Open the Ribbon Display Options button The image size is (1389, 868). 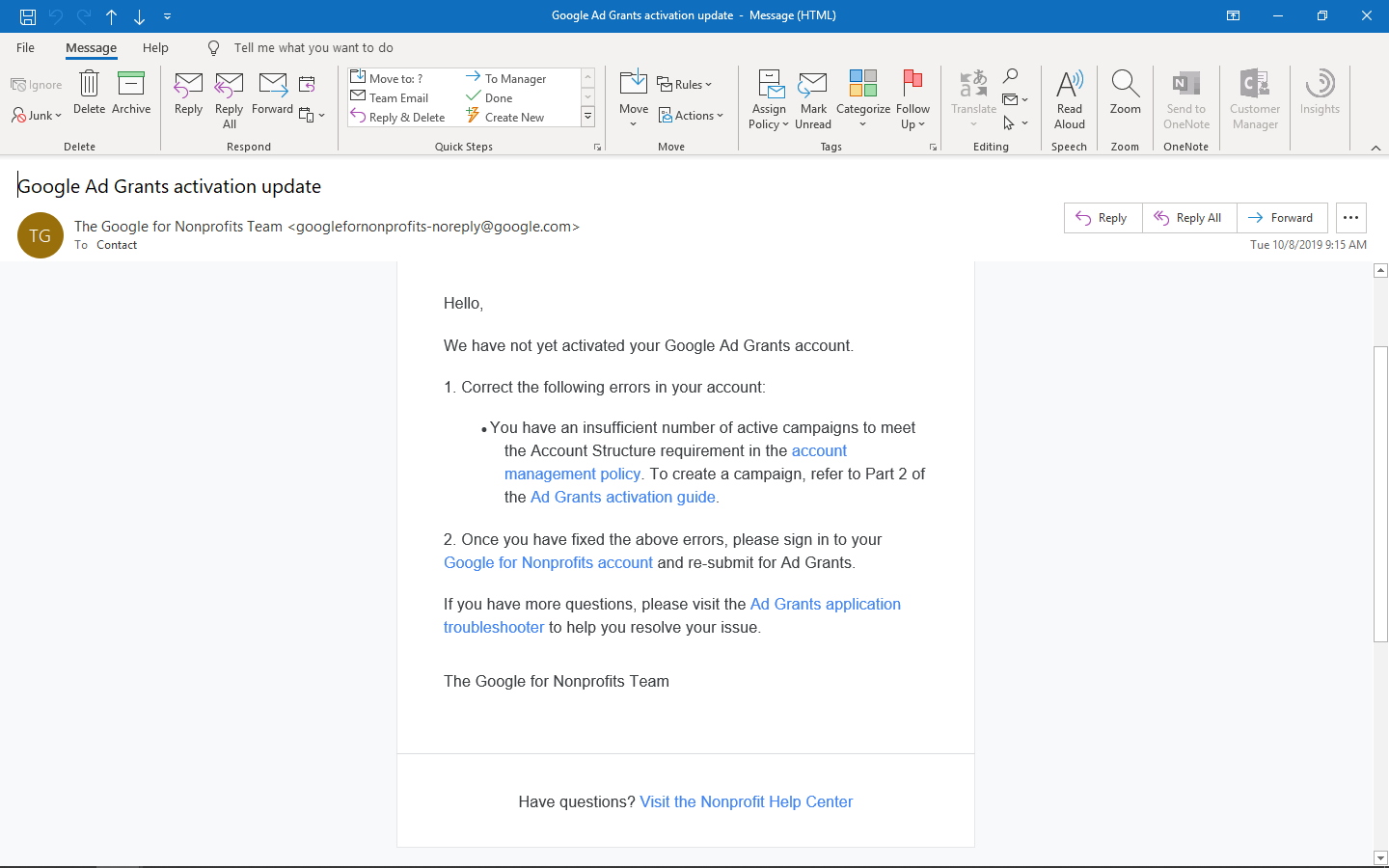coord(1233,15)
